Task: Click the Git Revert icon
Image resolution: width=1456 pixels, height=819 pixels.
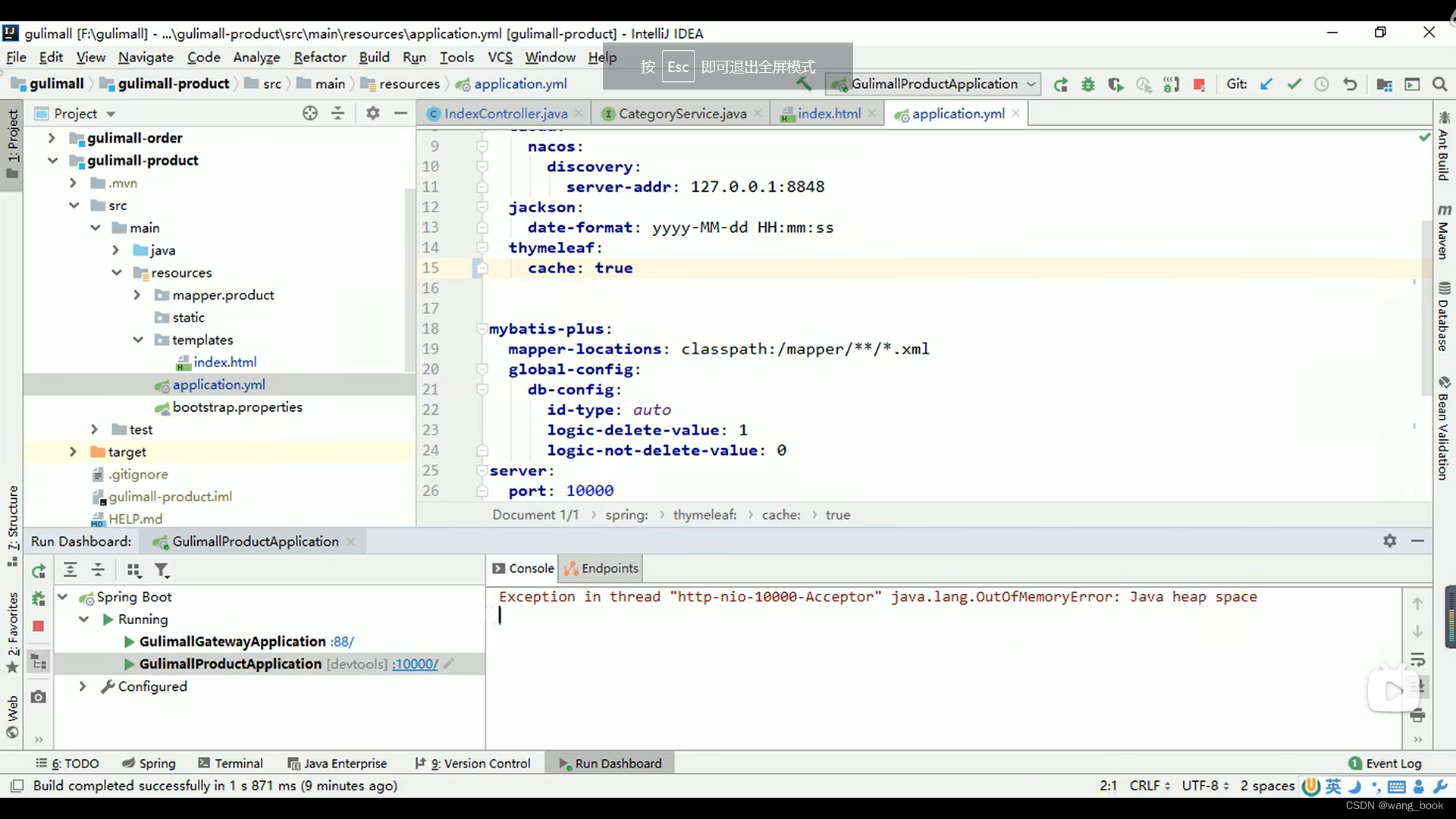Action: (1350, 84)
